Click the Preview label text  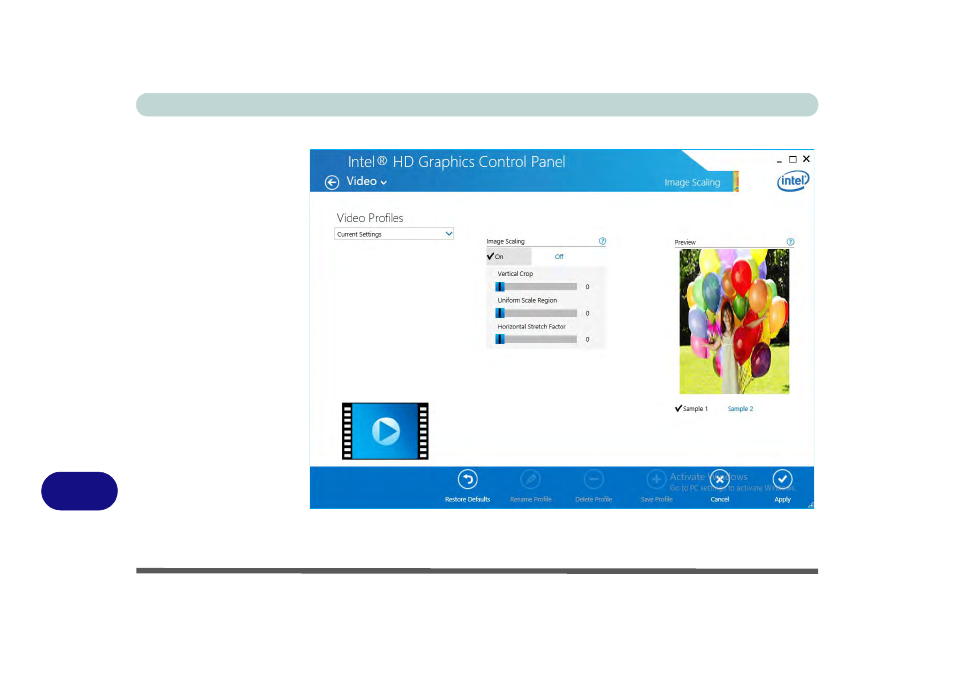pyautogui.click(x=685, y=242)
